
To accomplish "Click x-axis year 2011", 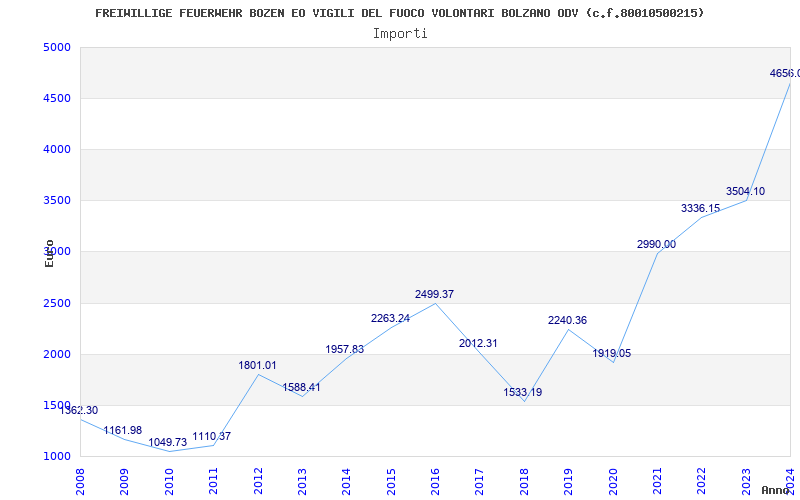I will point(213,481).
